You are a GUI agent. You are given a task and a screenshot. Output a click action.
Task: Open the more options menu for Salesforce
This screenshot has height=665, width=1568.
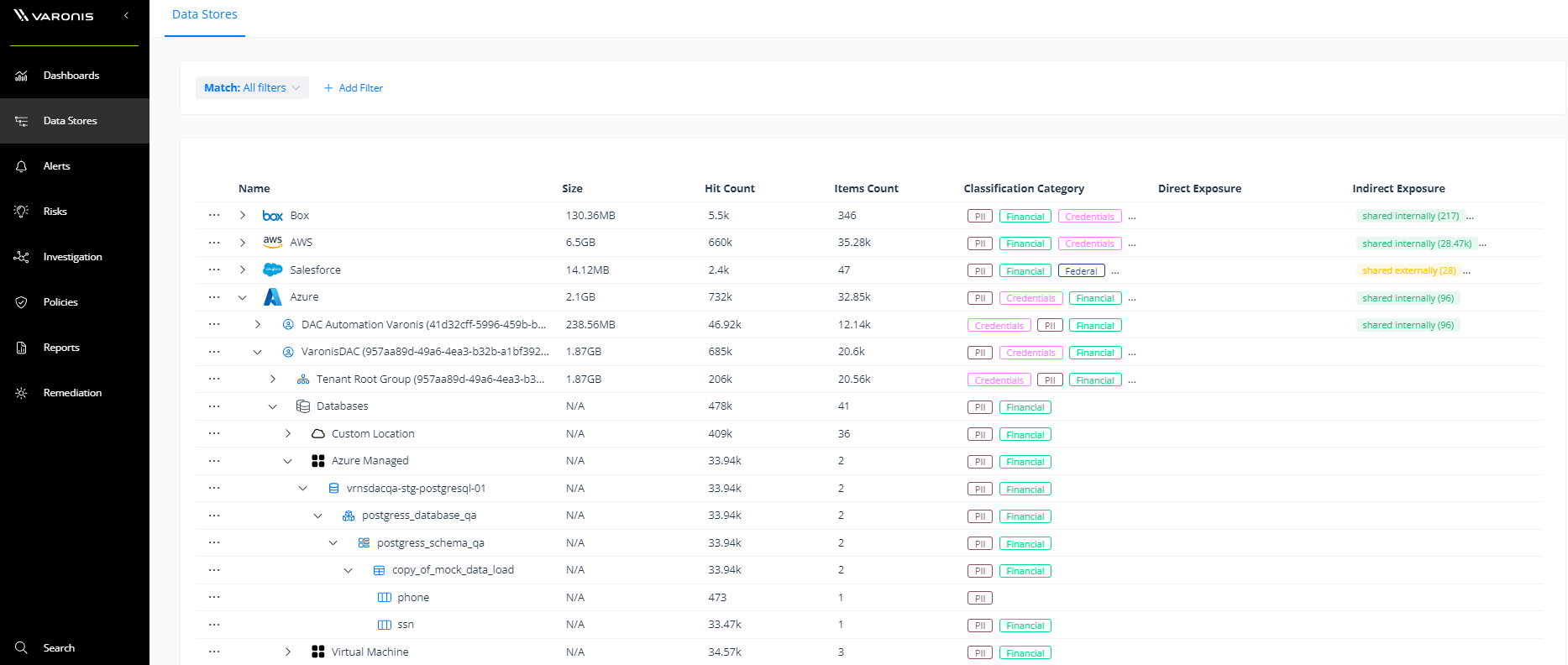point(214,270)
